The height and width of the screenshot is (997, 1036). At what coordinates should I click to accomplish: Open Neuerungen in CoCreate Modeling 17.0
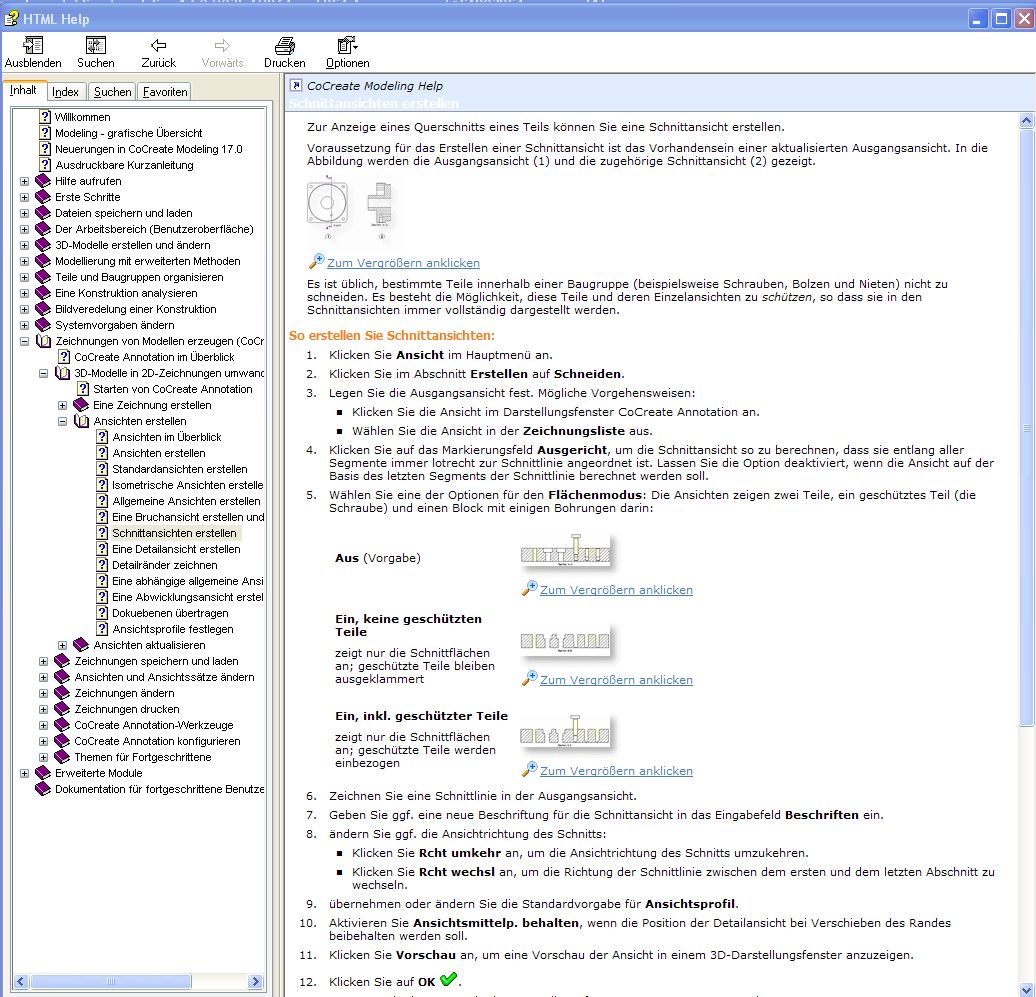(x=149, y=149)
